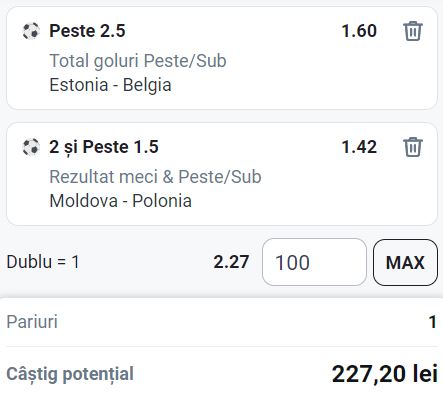The height and width of the screenshot is (395, 443).
Task: Focus the stake input showing 100
Action: [x=314, y=262]
